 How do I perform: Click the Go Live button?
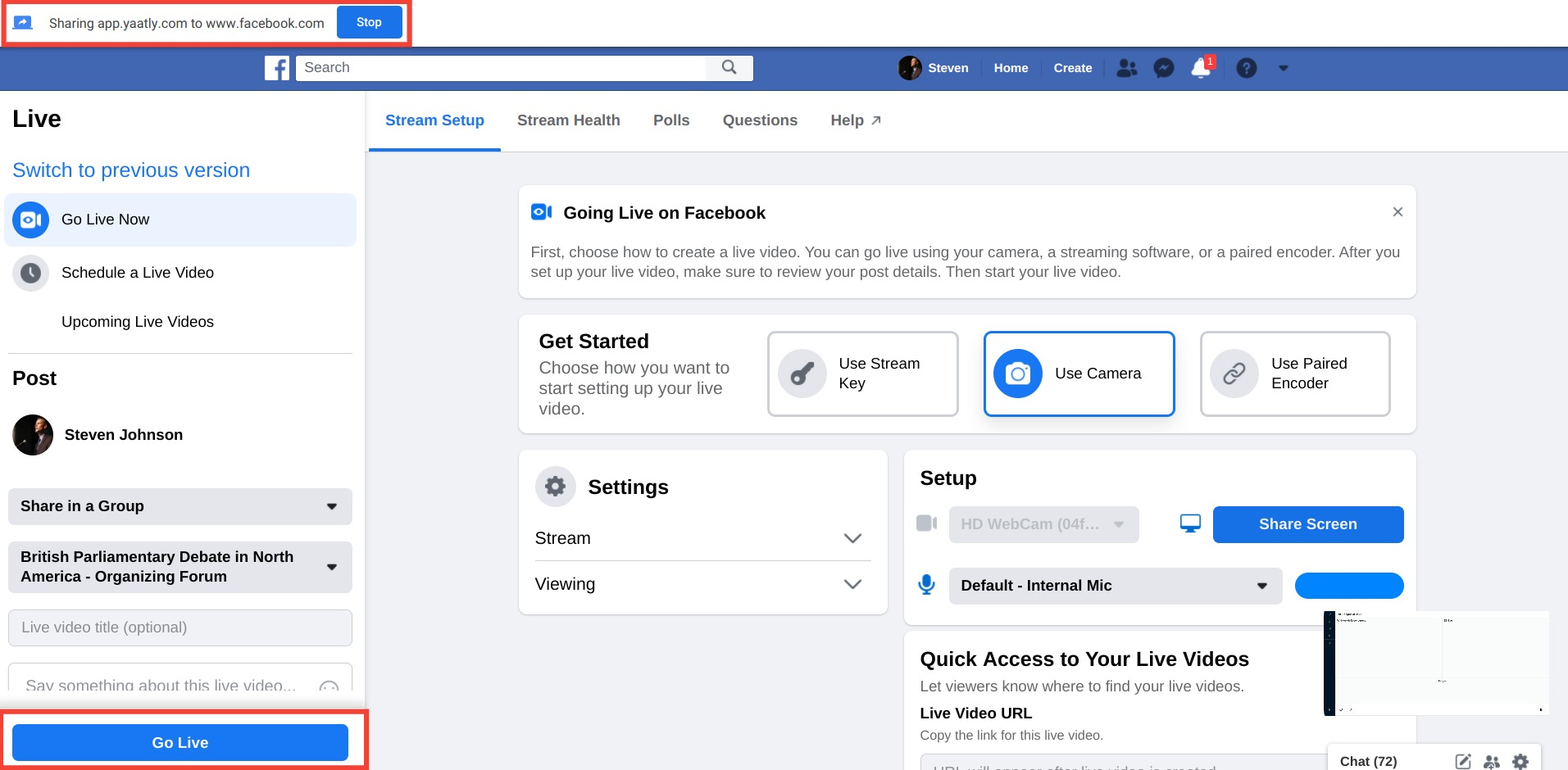180,742
